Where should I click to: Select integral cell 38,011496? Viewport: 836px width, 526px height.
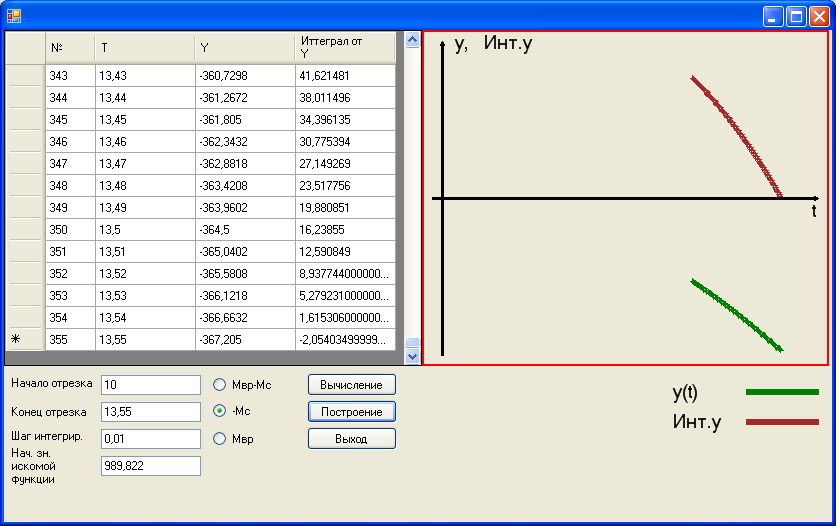345,98
